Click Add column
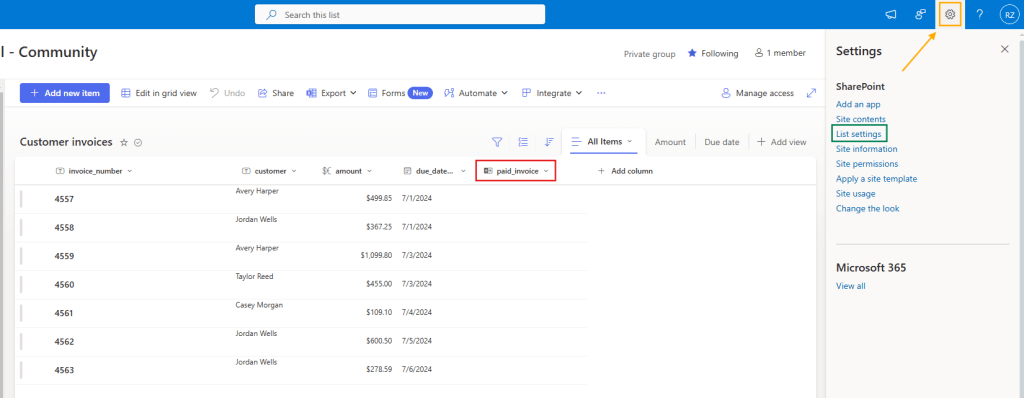This screenshot has height=398, width=1024. click(625, 171)
